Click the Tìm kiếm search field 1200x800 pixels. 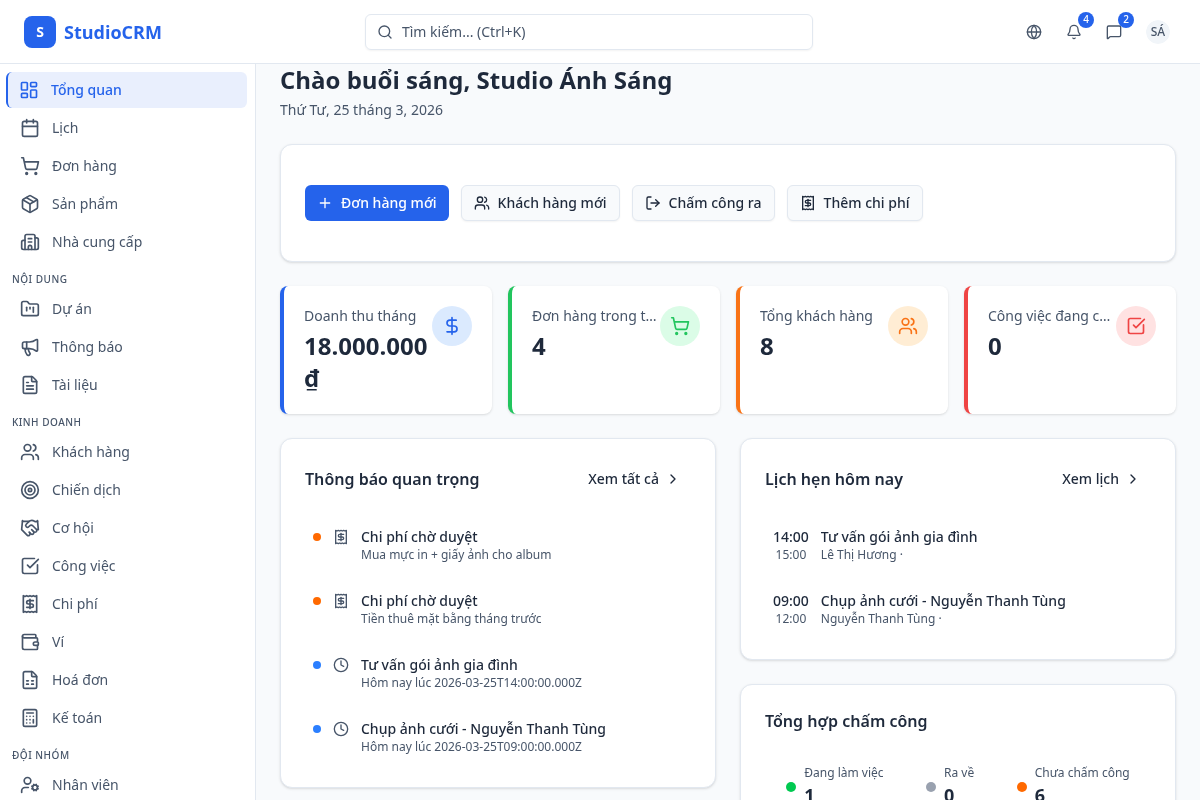point(588,32)
